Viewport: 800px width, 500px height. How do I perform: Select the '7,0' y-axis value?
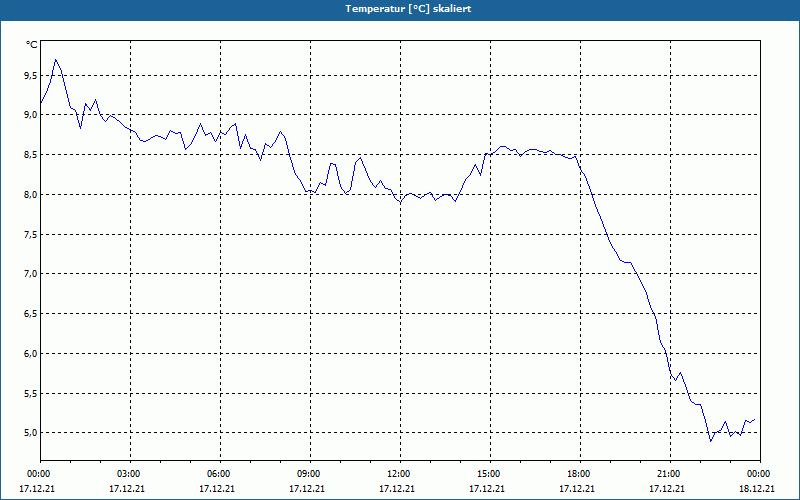31,274
